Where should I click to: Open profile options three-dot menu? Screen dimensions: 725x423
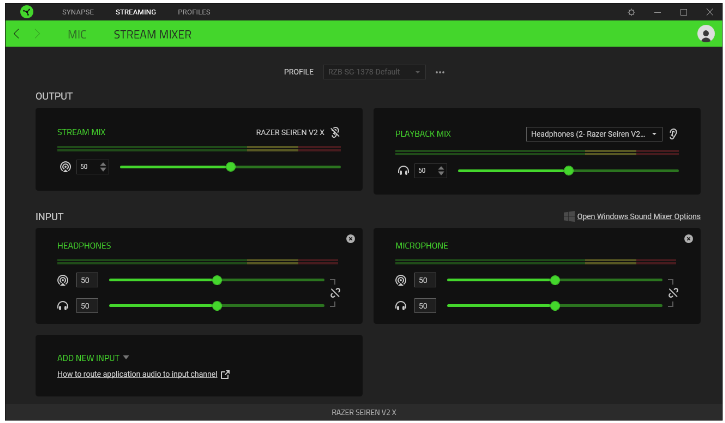click(x=440, y=72)
